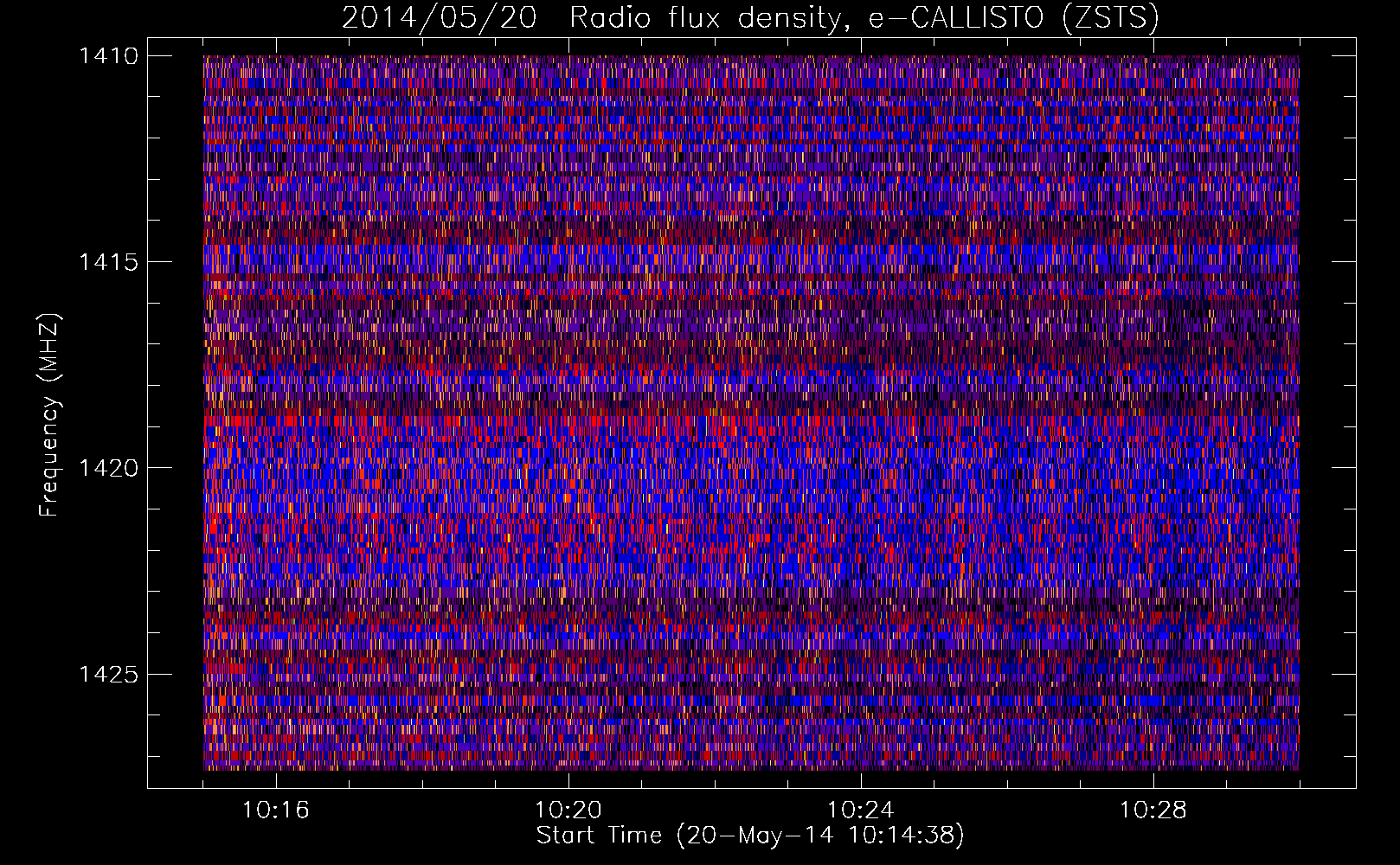The image size is (1400, 865).
Task: Select the '1410' frequency axis label
Action: 108,56
